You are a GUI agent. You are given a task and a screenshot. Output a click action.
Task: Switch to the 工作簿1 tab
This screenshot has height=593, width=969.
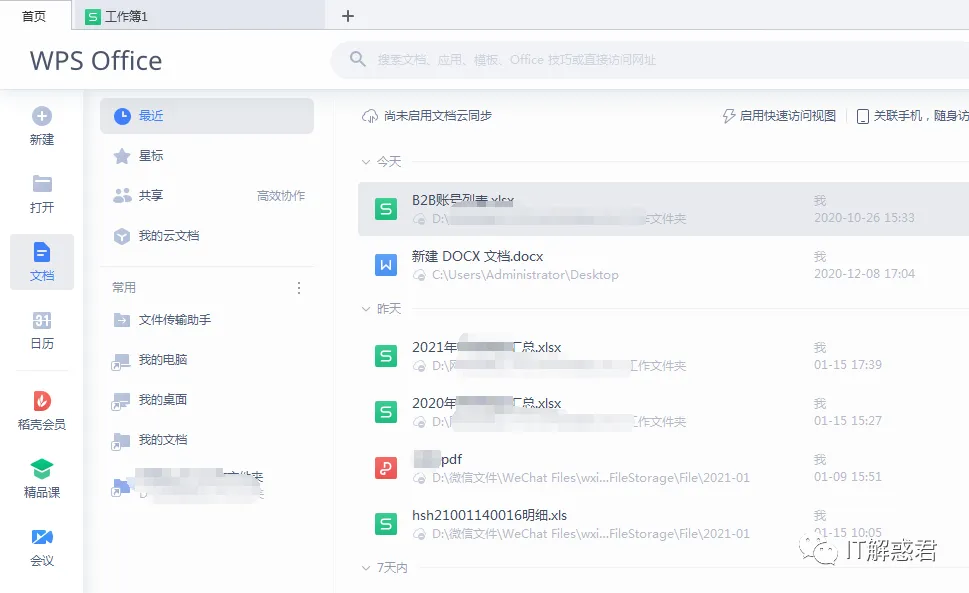click(x=199, y=16)
